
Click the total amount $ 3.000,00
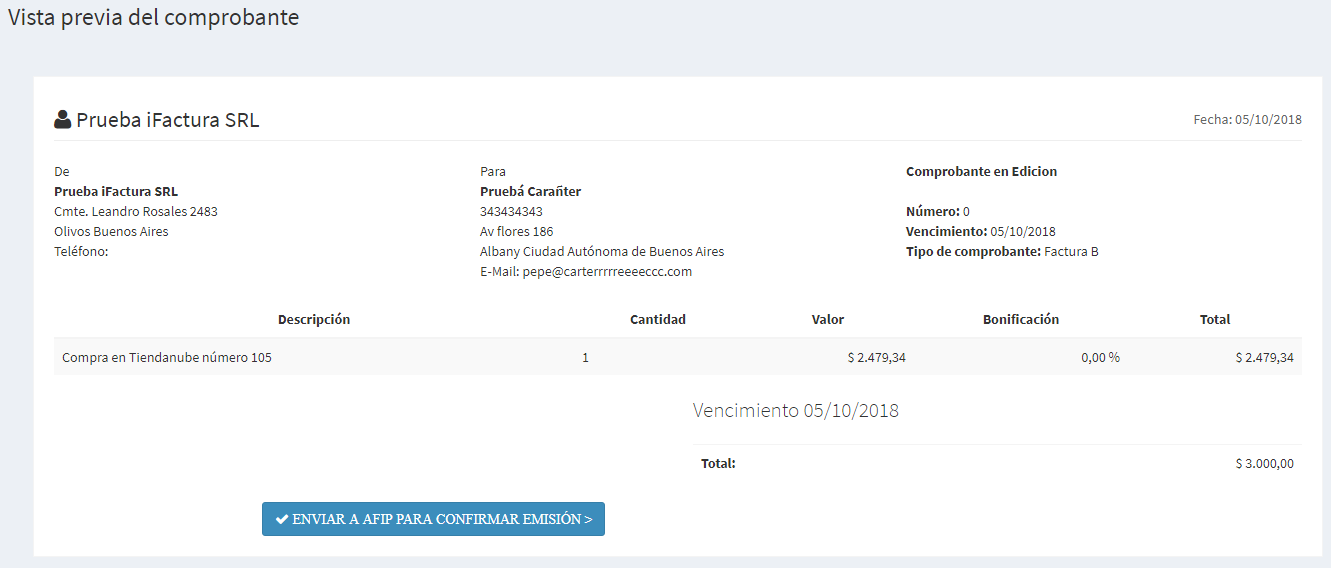click(x=1265, y=464)
